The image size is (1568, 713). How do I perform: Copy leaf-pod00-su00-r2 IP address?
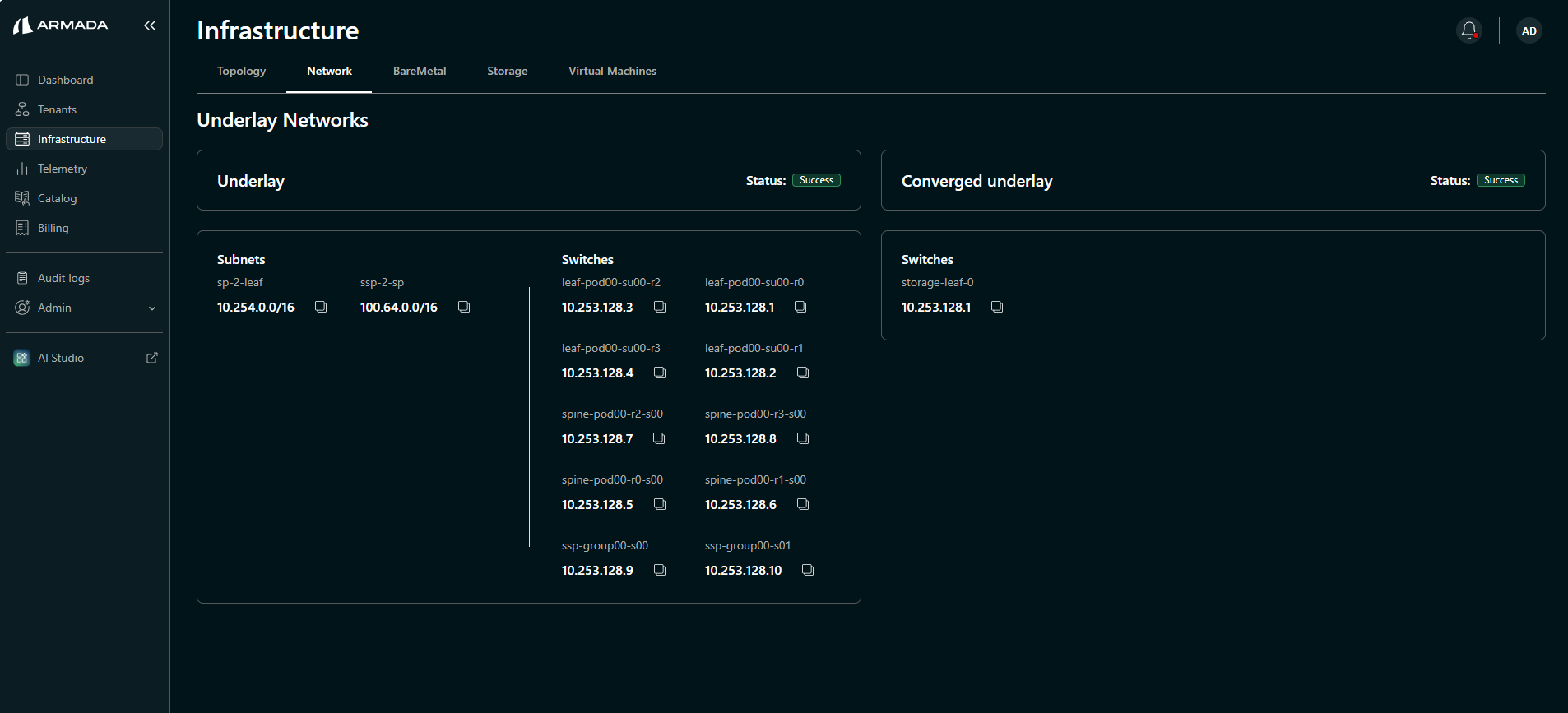(660, 307)
